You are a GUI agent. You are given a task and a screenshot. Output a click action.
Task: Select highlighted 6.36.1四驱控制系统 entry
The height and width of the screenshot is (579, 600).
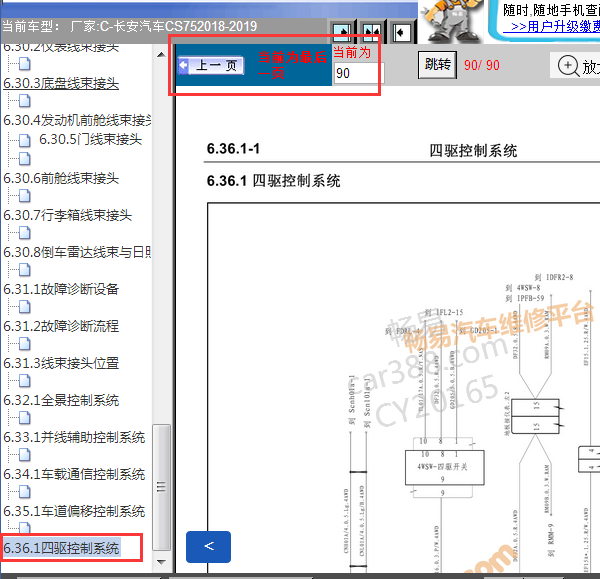62,548
